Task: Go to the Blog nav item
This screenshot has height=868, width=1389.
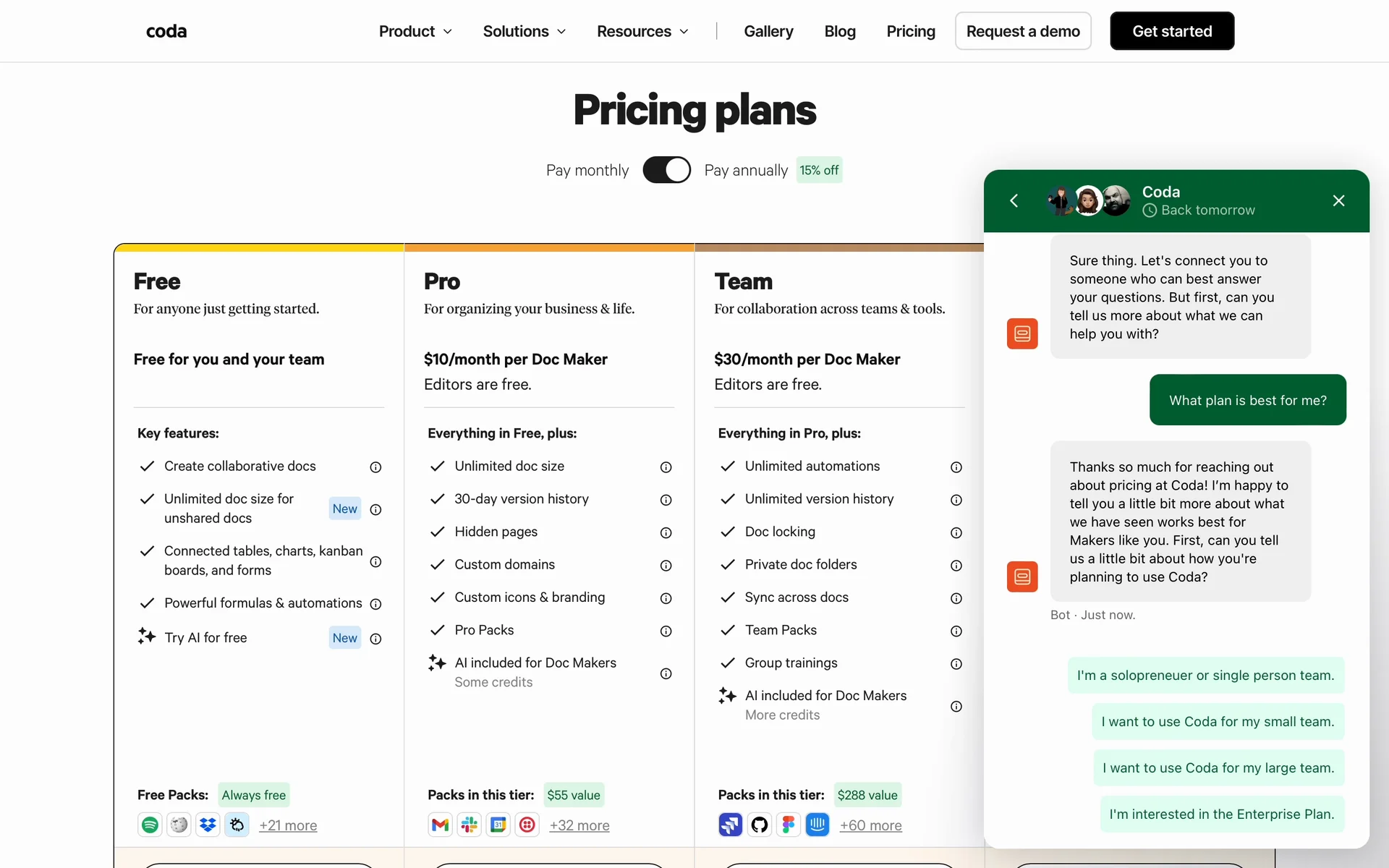Action: (x=839, y=31)
